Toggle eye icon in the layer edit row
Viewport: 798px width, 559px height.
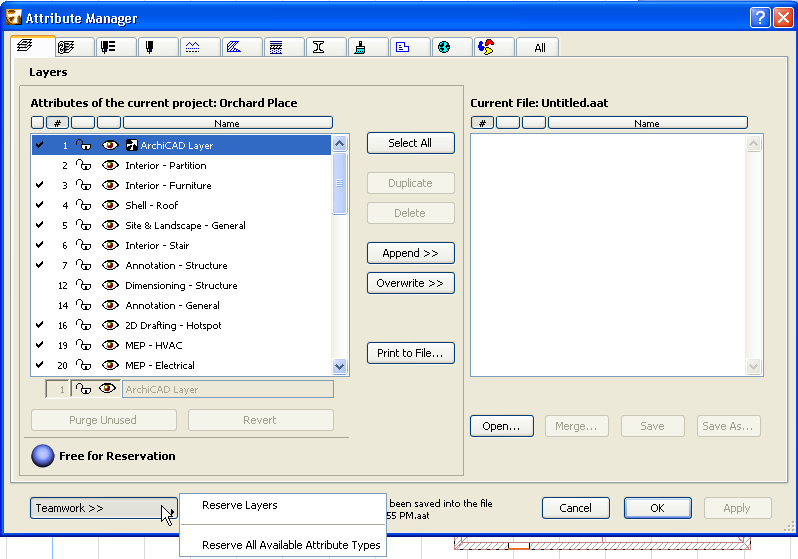107,388
